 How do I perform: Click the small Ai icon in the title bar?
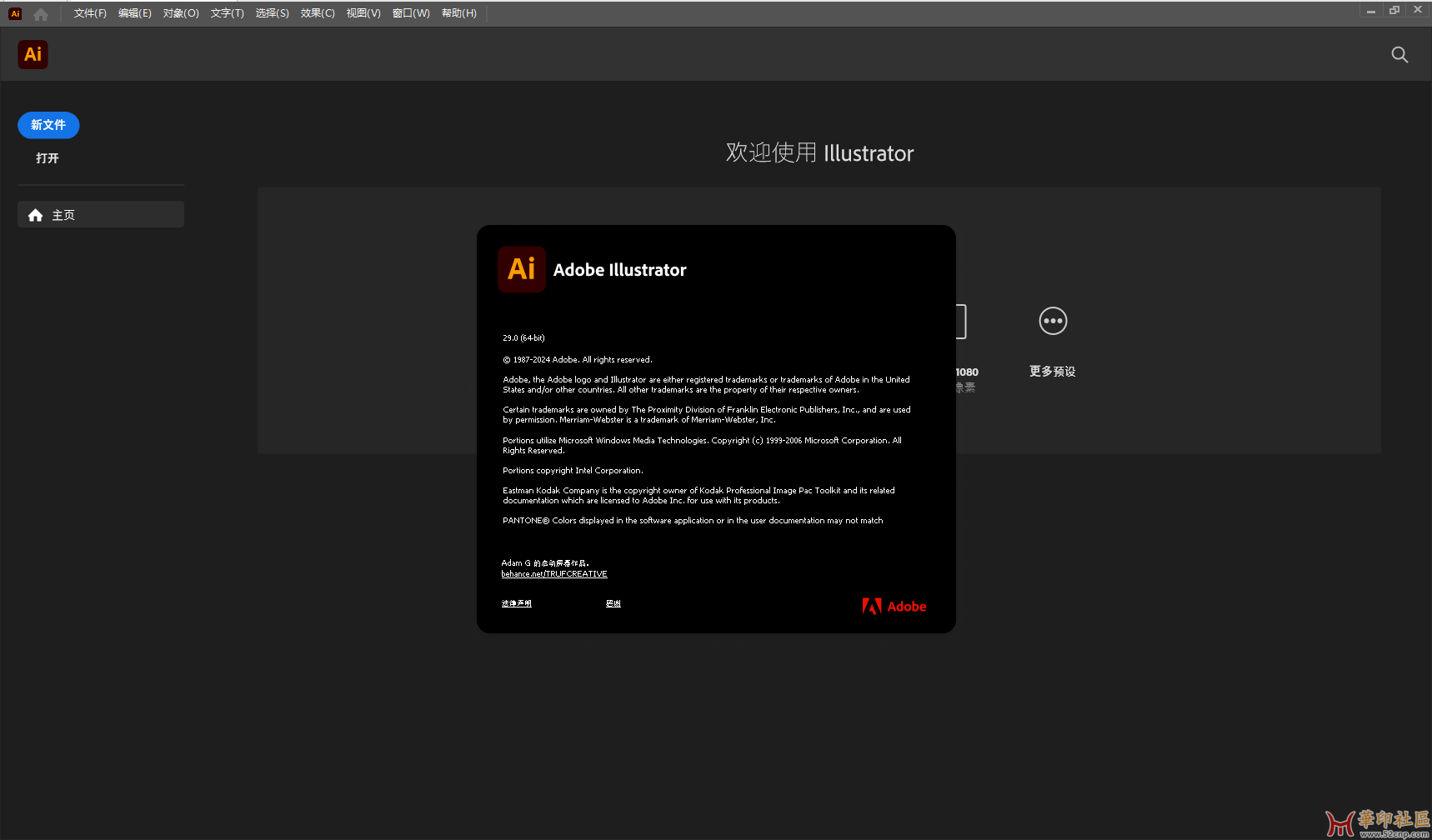coord(15,14)
